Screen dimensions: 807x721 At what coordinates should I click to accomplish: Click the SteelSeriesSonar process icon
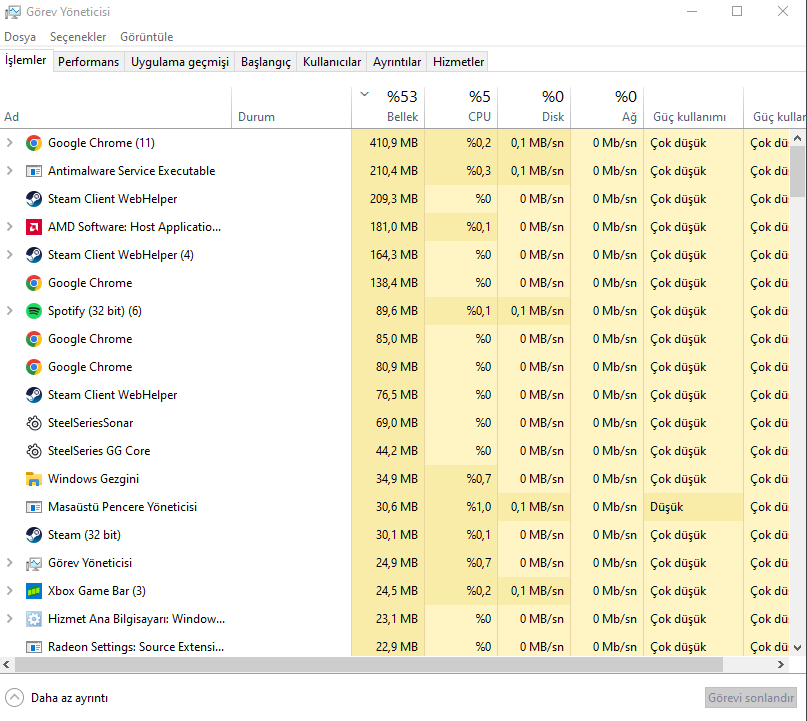[x=34, y=423]
